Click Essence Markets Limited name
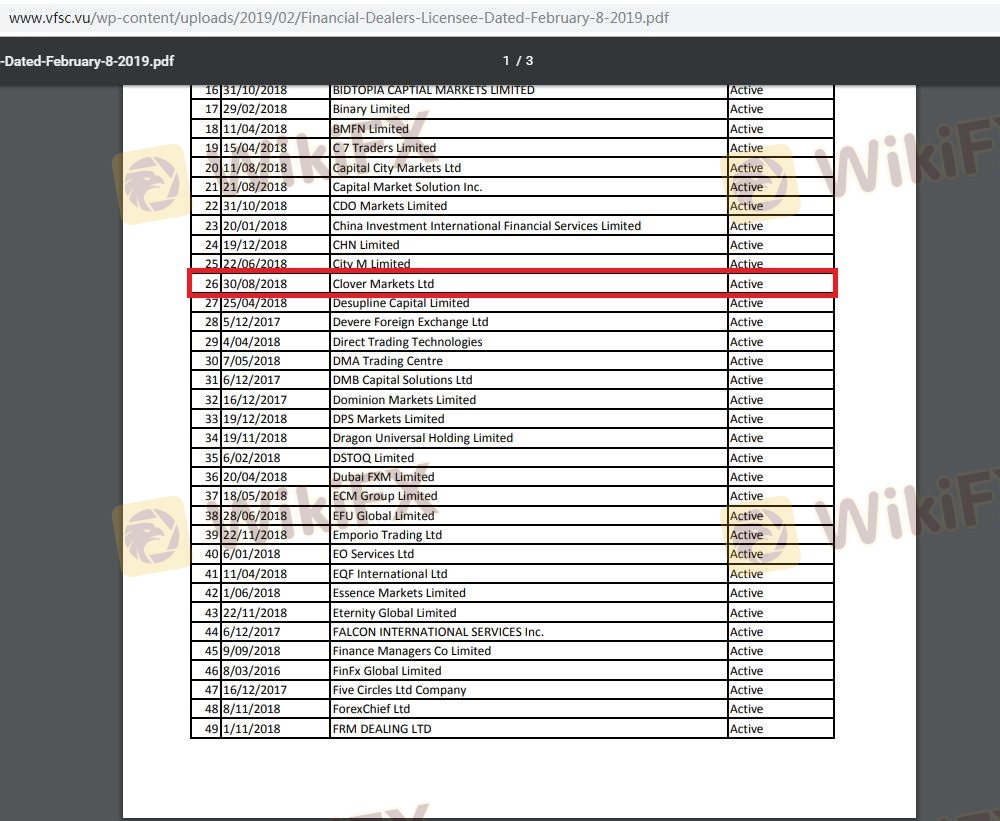The height and width of the screenshot is (821, 1000). [x=399, y=593]
